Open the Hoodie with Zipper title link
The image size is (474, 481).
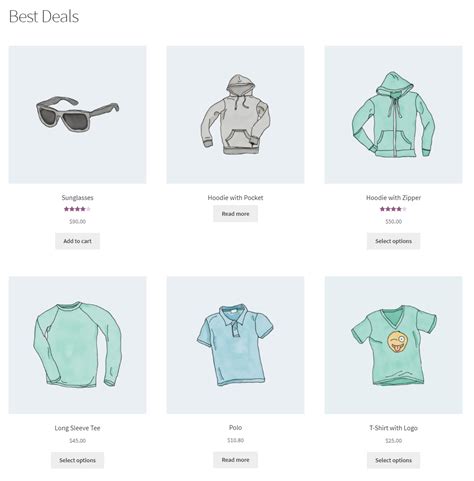tap(393, 198)
